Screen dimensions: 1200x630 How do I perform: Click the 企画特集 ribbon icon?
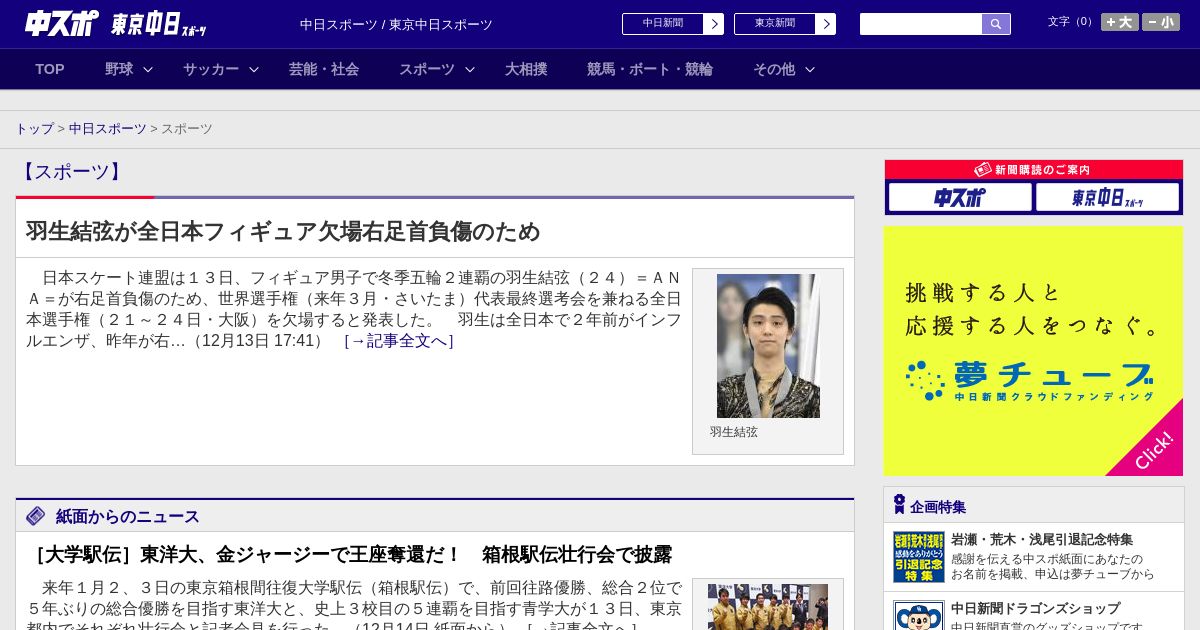coord(899,505)
